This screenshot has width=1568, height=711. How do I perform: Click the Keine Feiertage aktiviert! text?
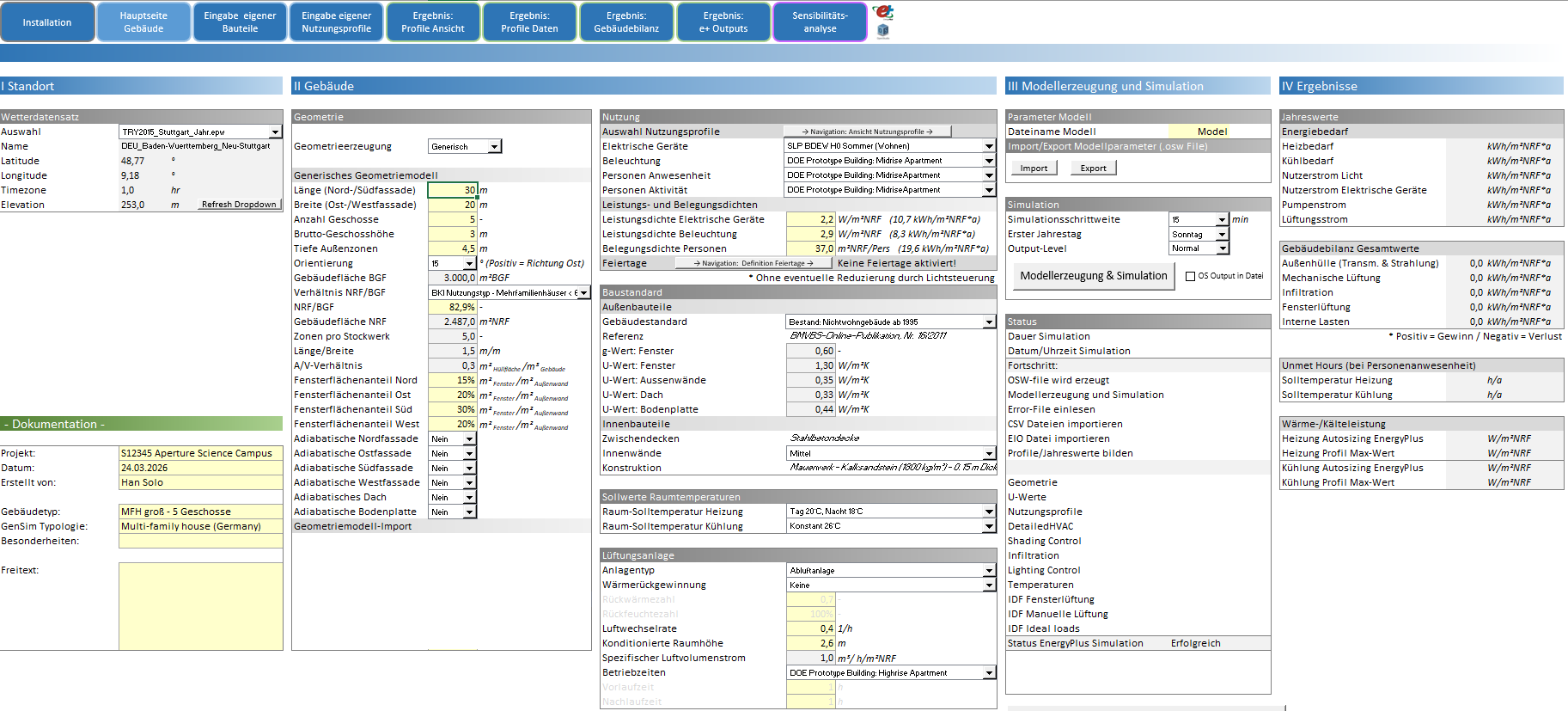point(896,263)
